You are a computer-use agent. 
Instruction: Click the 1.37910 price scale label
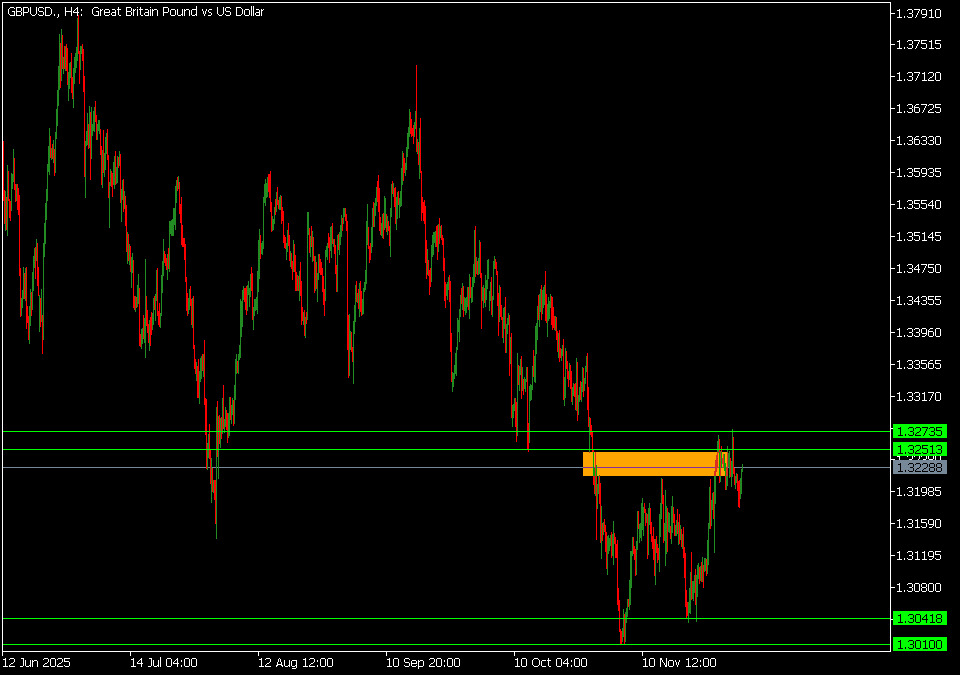point(921,13)
